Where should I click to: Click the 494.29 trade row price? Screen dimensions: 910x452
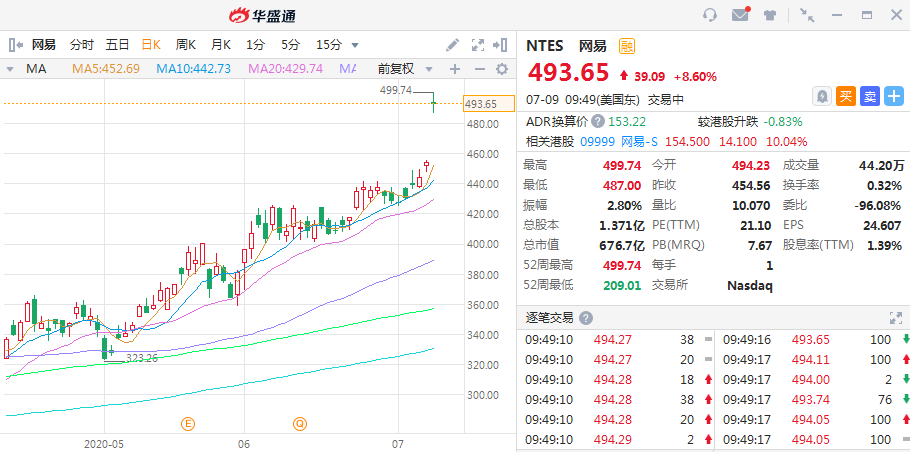pyautogui.click(x=613, y=440)
